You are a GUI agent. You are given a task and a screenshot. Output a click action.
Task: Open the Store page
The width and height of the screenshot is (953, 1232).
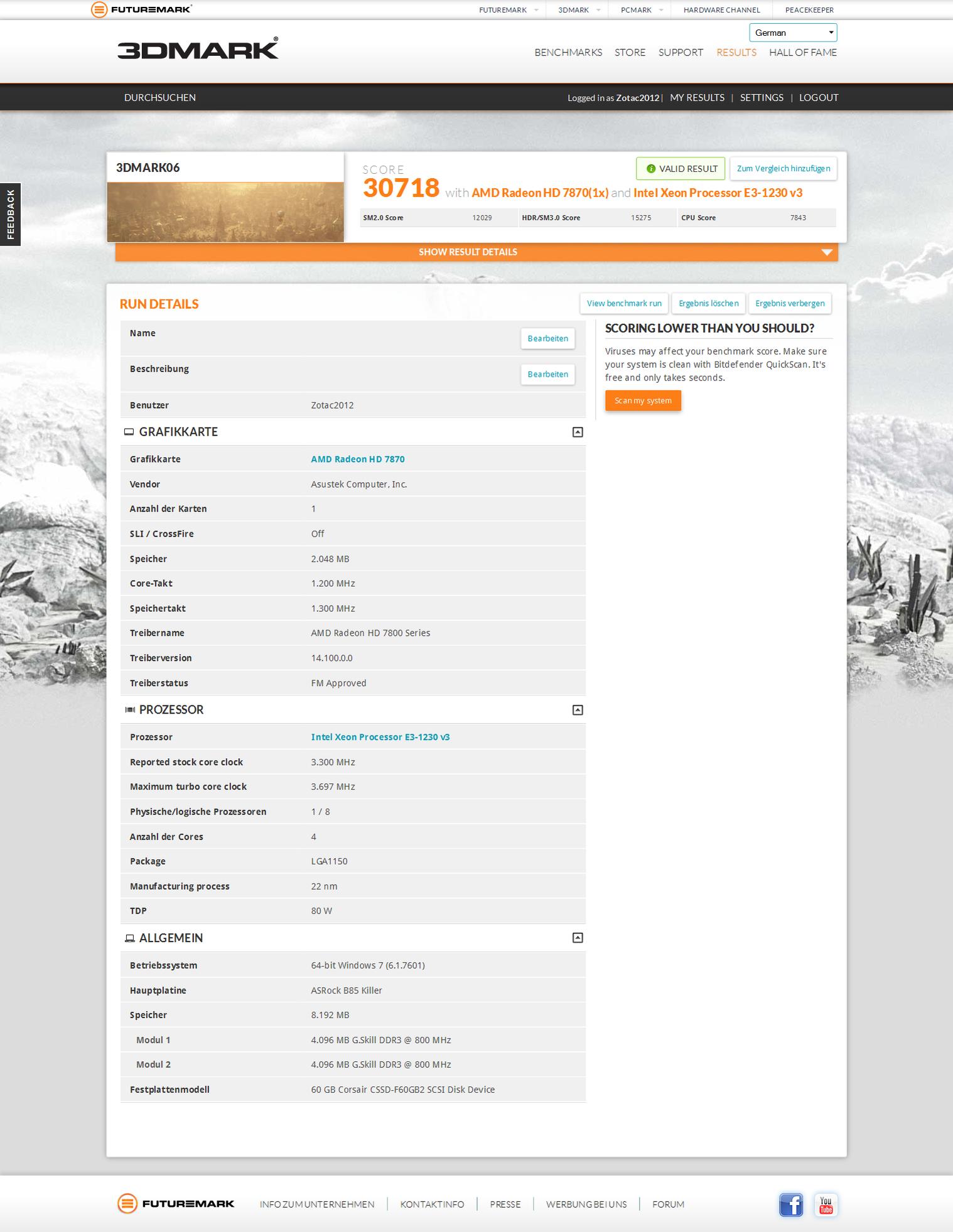click(630, 52)
